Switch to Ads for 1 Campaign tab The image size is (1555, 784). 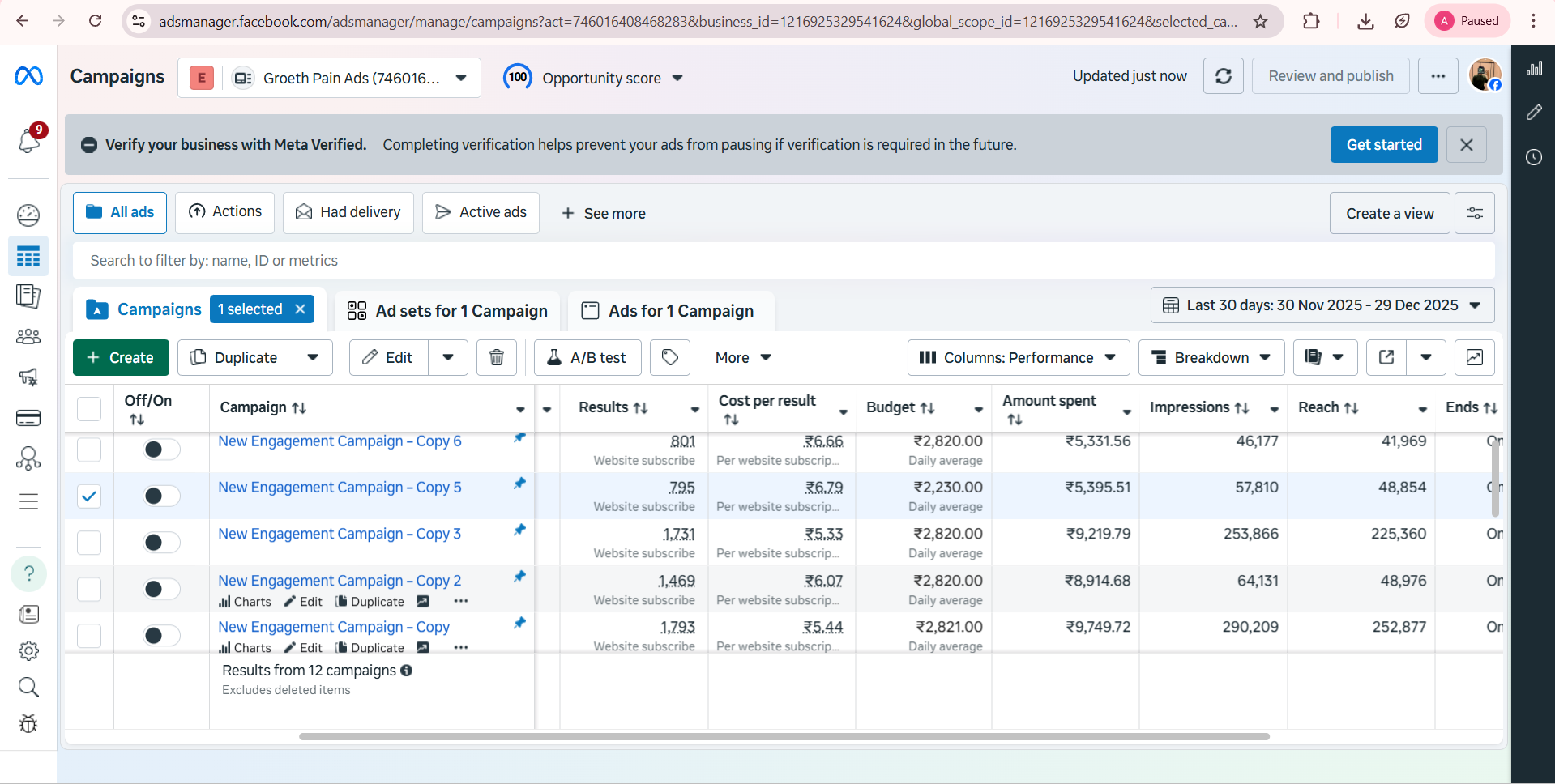click(x=671, y=311)
